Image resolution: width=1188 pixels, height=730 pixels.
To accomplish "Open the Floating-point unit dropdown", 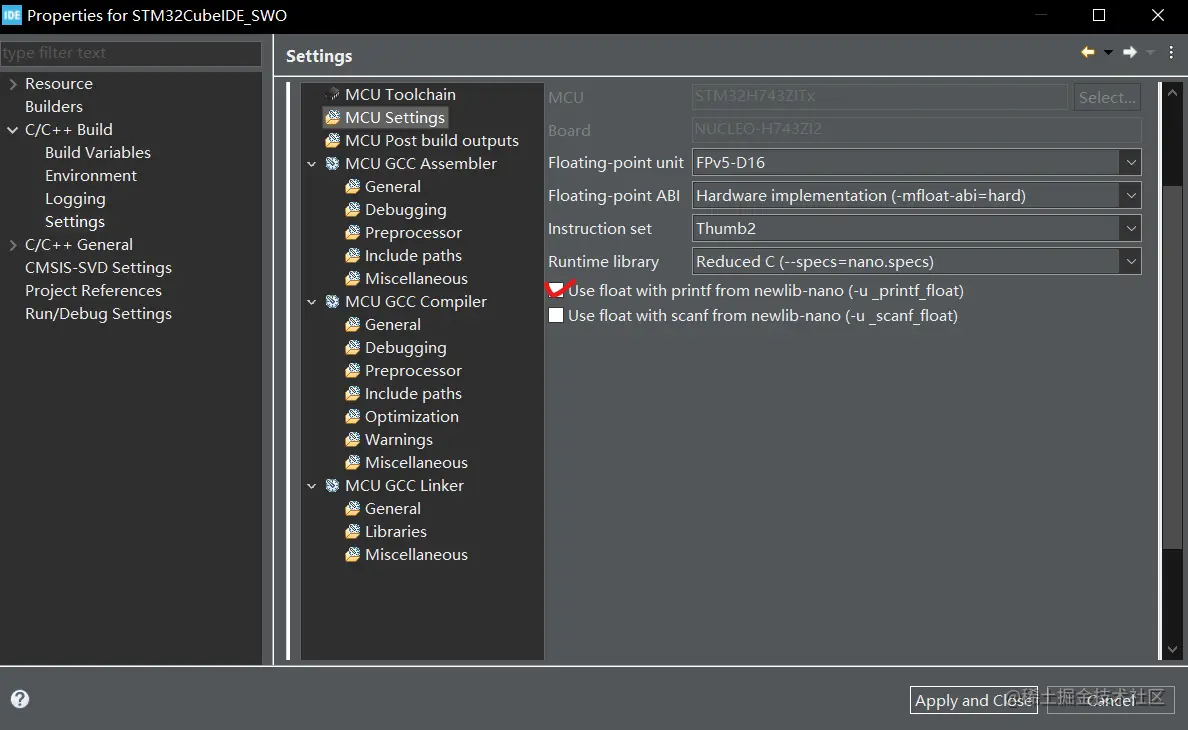I will (1130, 162).
